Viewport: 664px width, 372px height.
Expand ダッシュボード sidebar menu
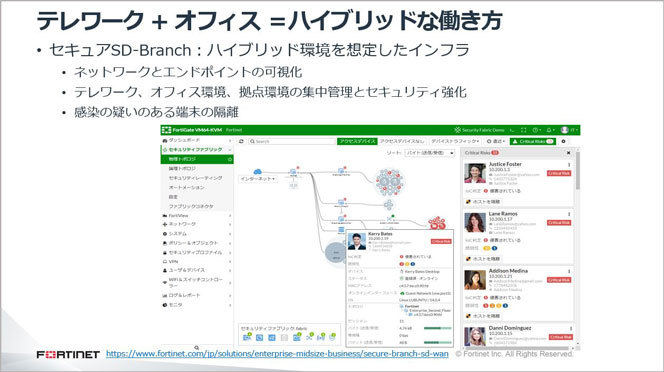click(x=197, y=140)
